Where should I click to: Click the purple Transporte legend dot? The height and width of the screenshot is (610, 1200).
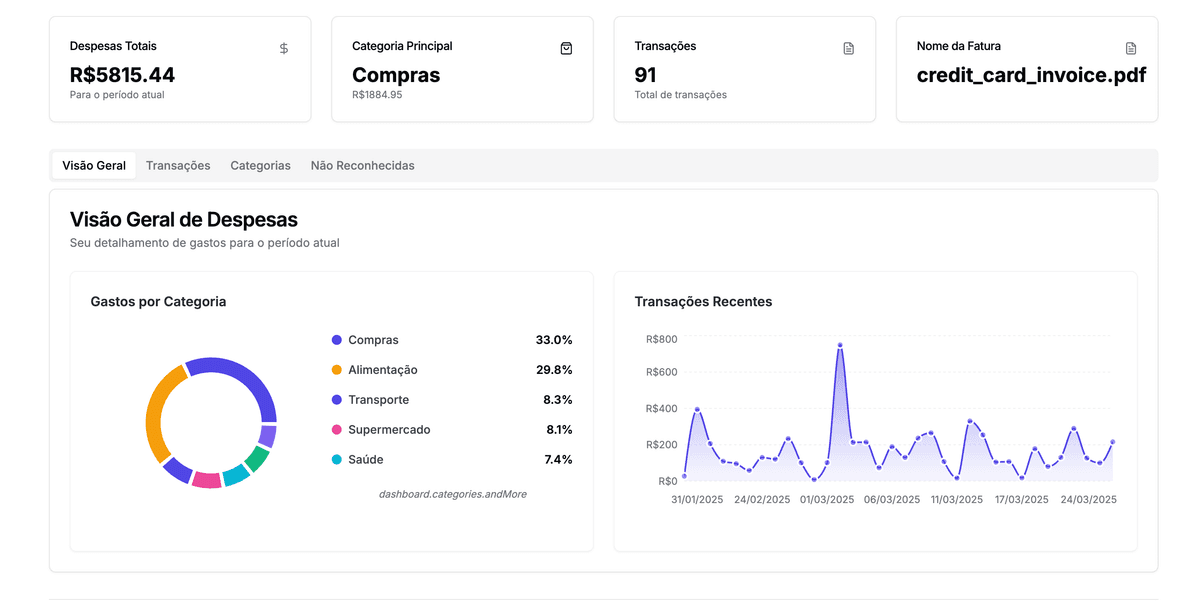pyautogui.click(x=335, y=399)
